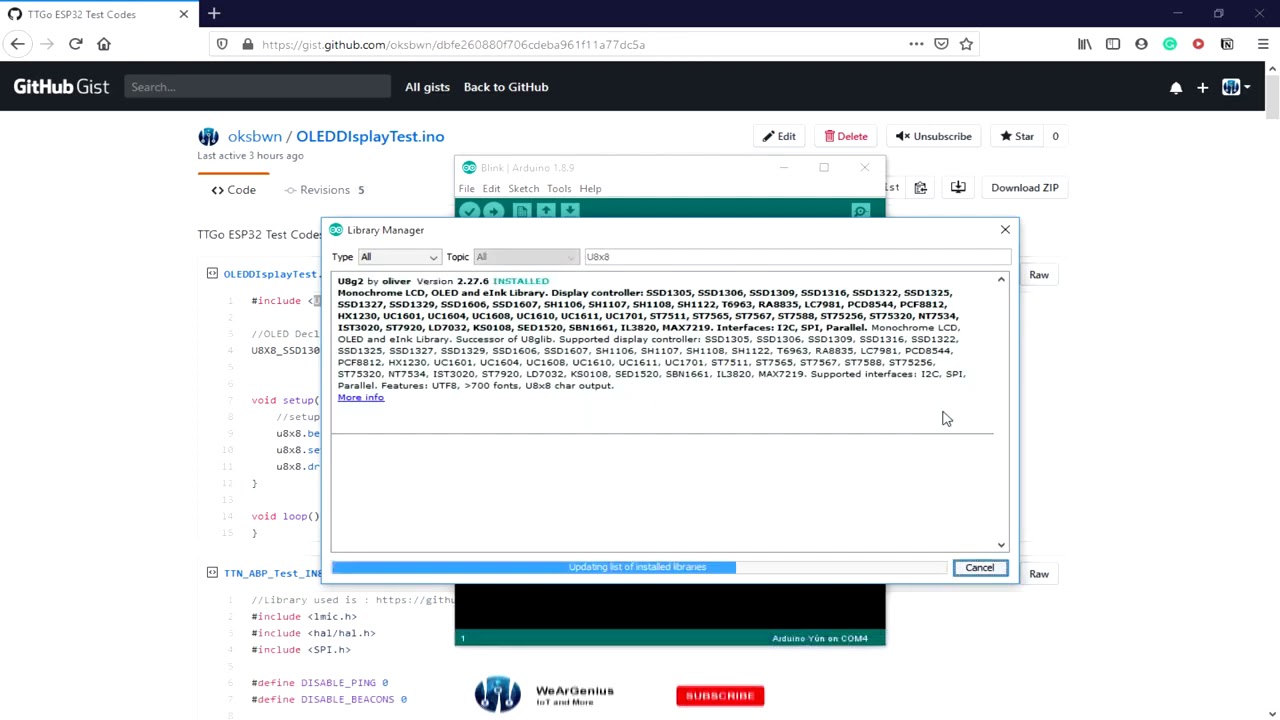1280x720 pixels.
Task: Open the GitHub notifications bell
Action: 1176,87
